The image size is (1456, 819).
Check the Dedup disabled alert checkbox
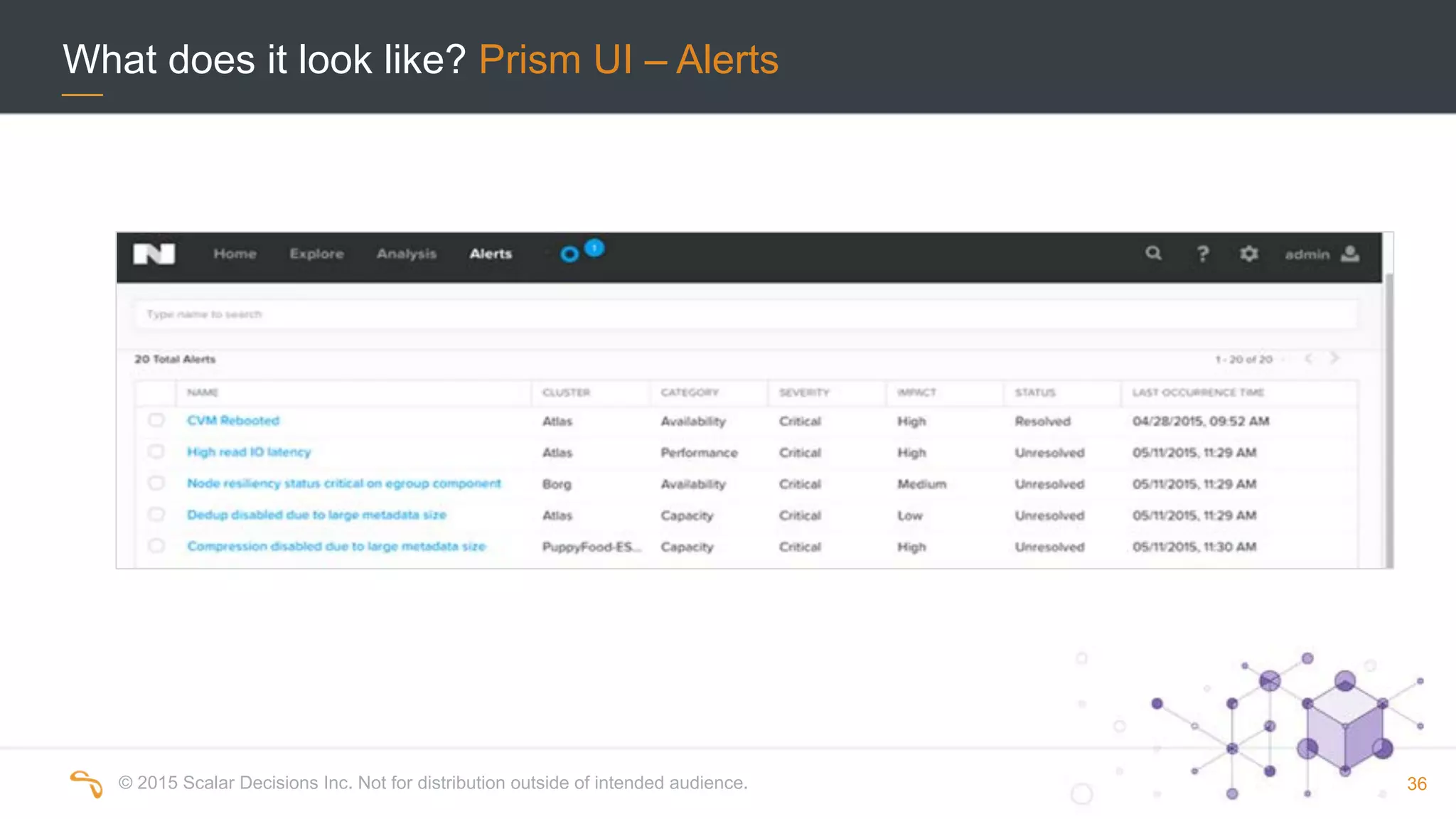point(156,514)
